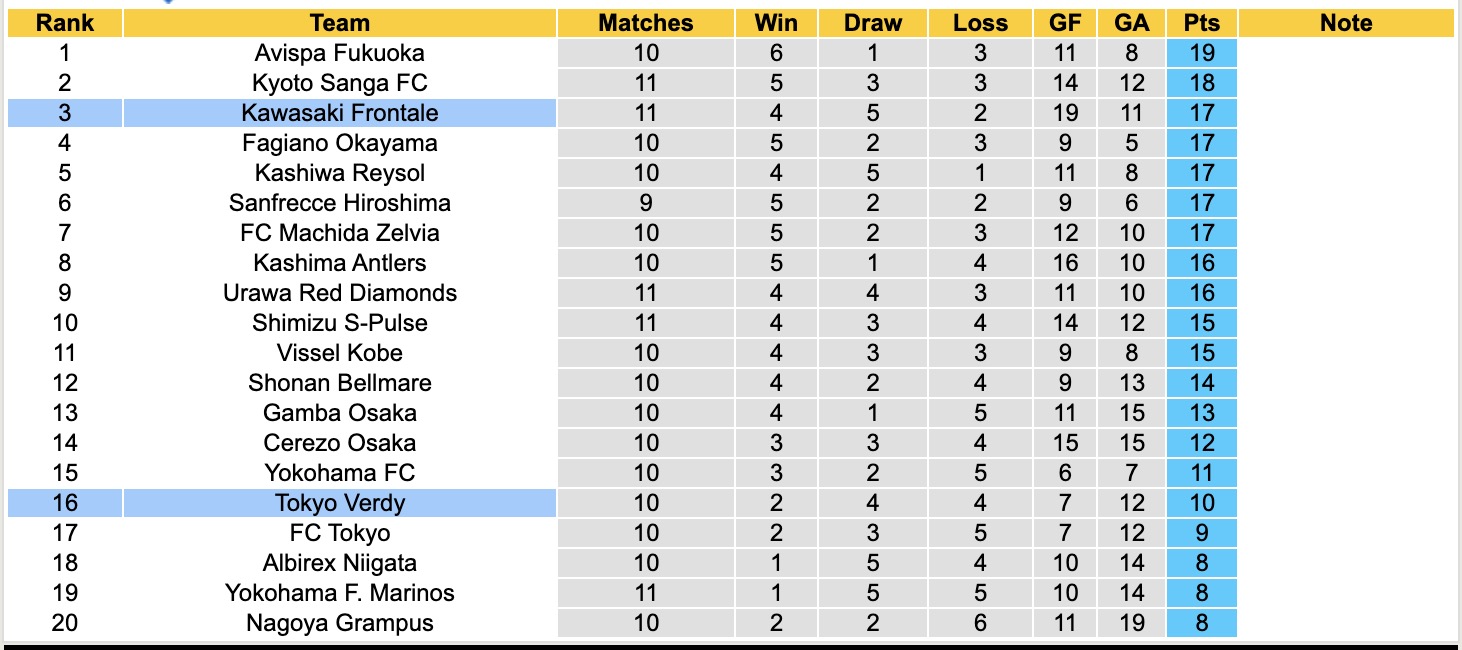
Task: Click the GA column header
Action: point(1131,23)
